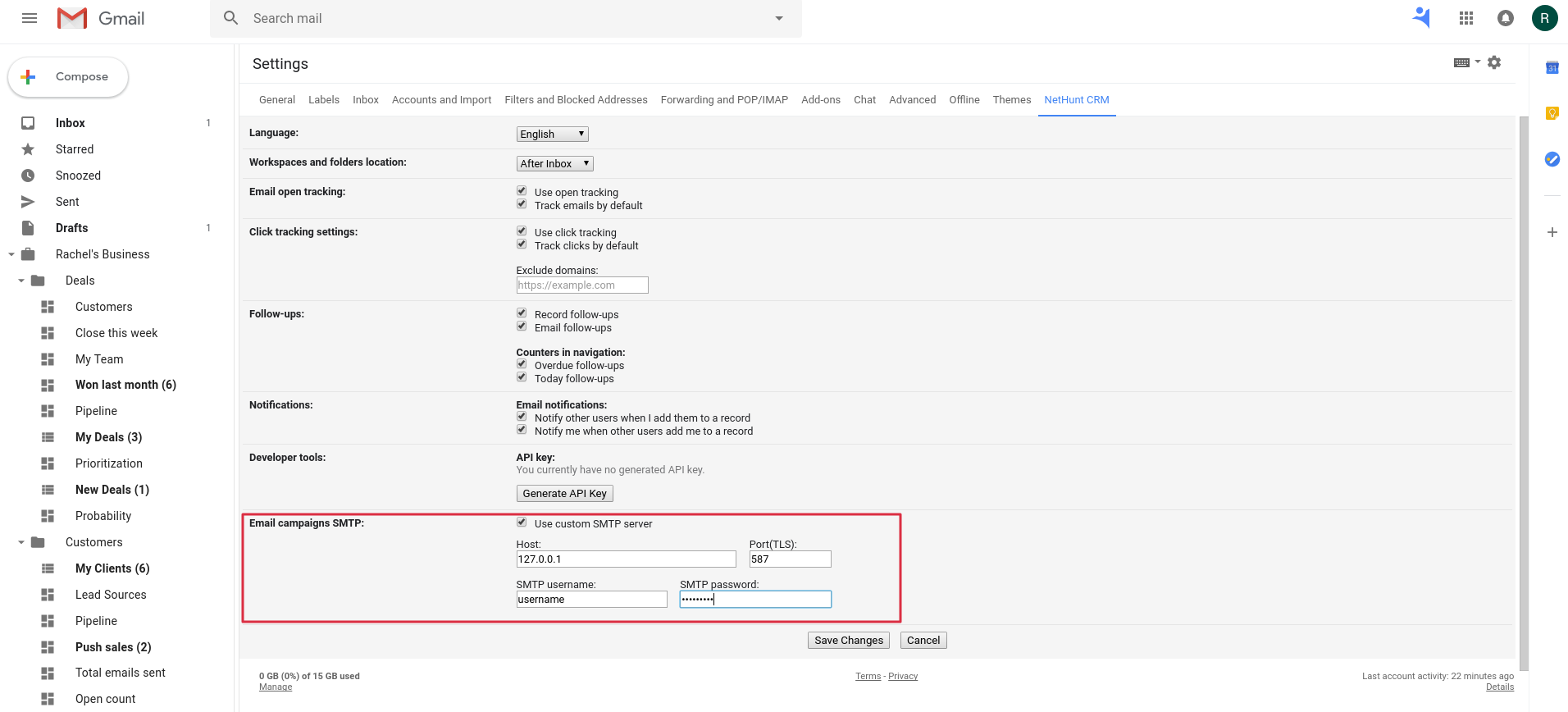
Task: Open the After Inbox location dropdown
Action: point(555,164)
